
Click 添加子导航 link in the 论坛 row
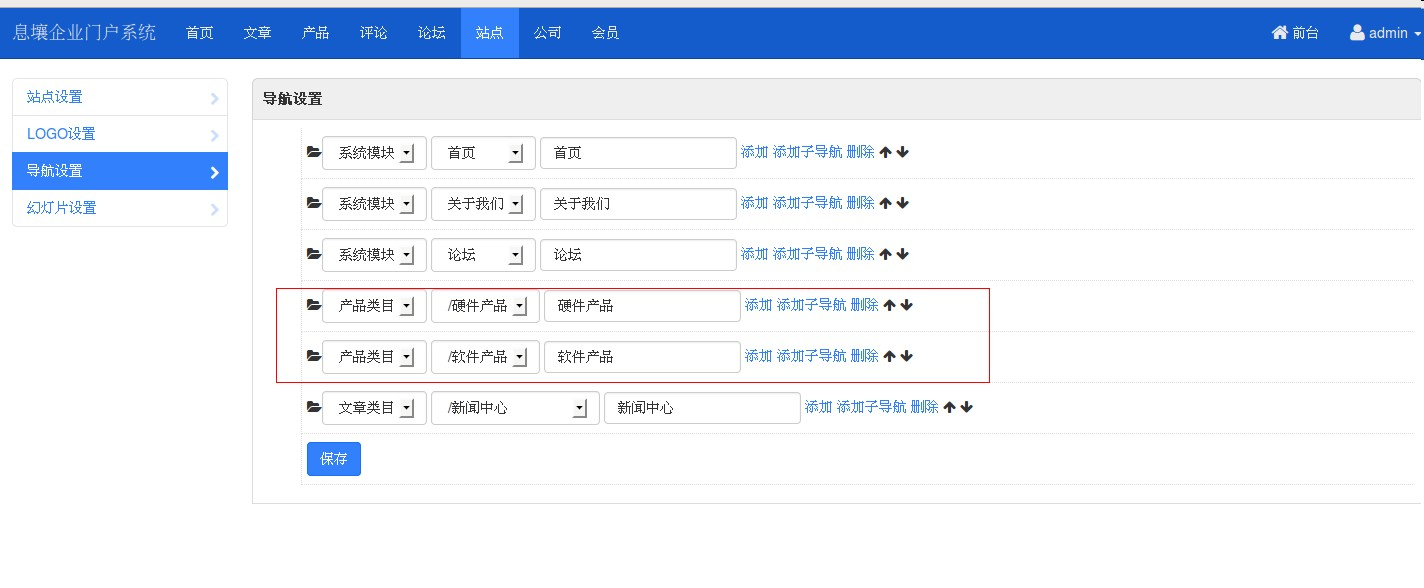(x=807, y=254)
